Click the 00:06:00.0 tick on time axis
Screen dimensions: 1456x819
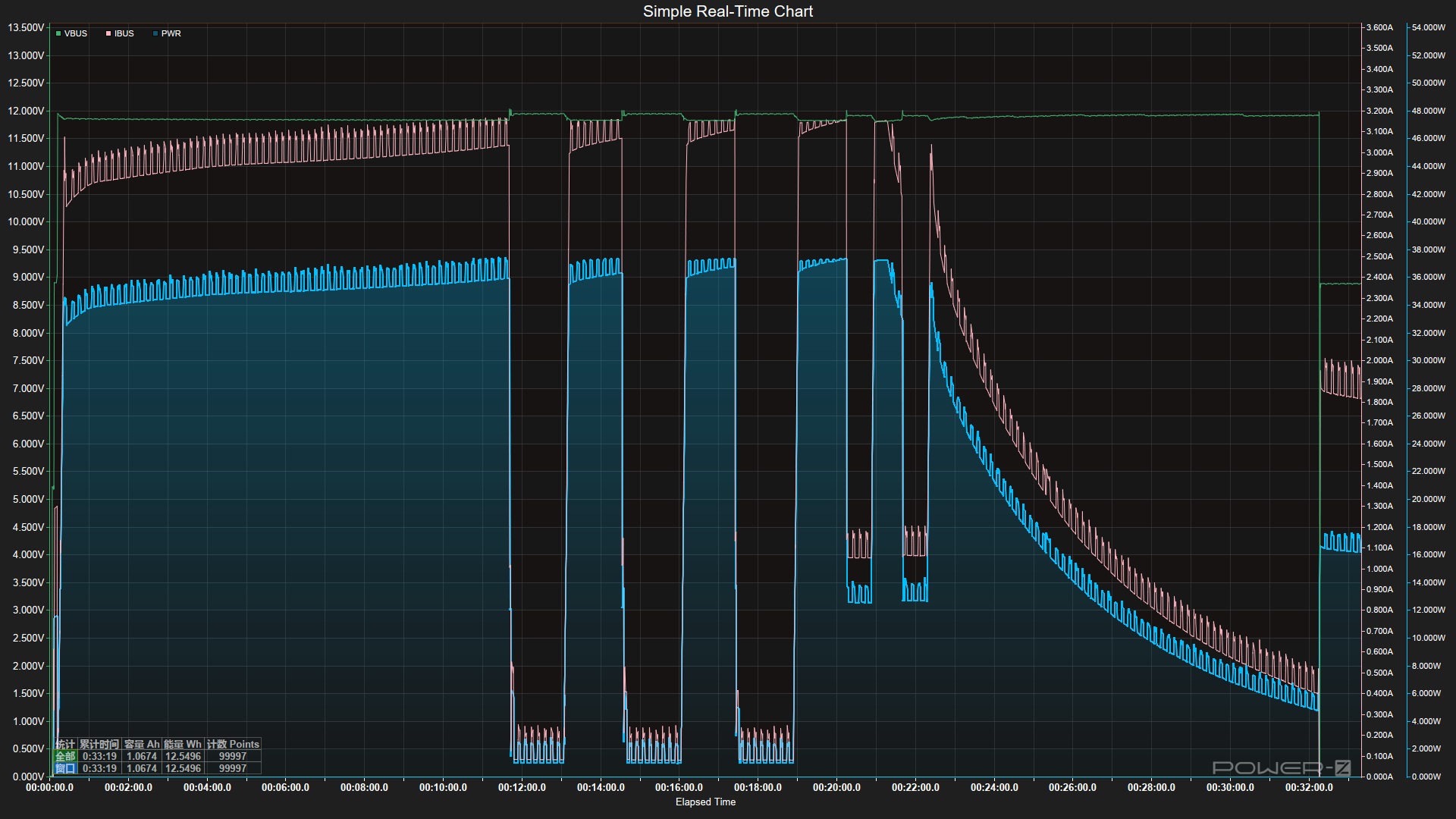point(285,787)
